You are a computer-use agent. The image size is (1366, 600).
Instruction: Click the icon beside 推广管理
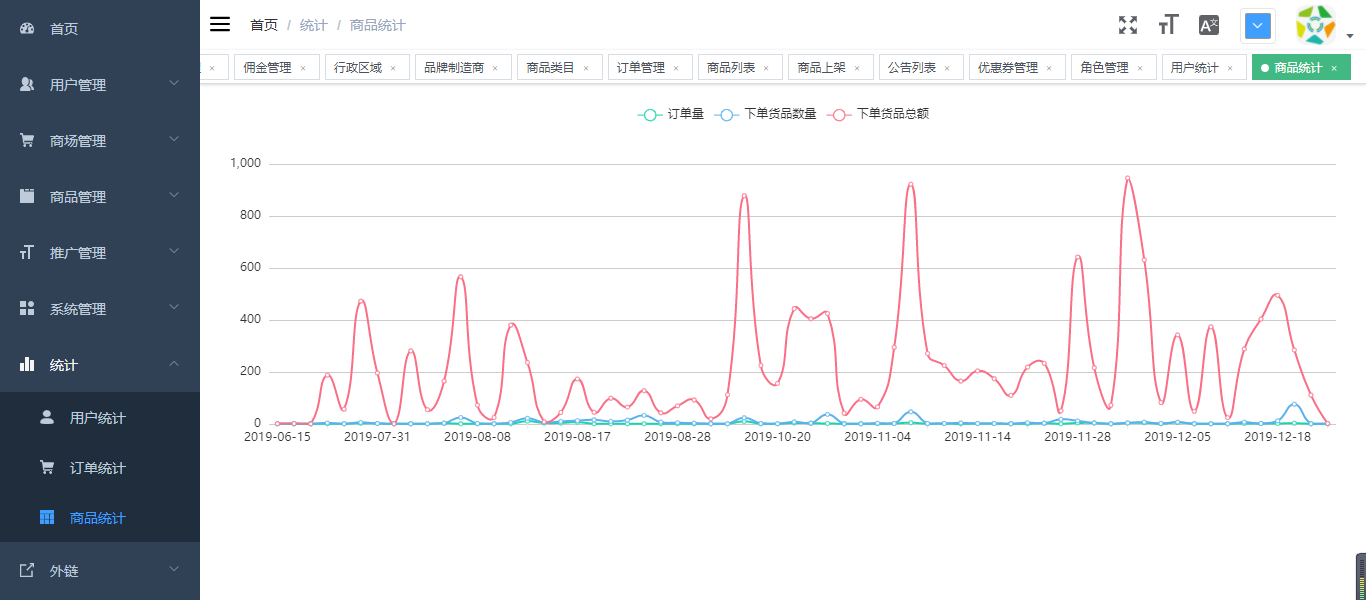pos(27,253)
